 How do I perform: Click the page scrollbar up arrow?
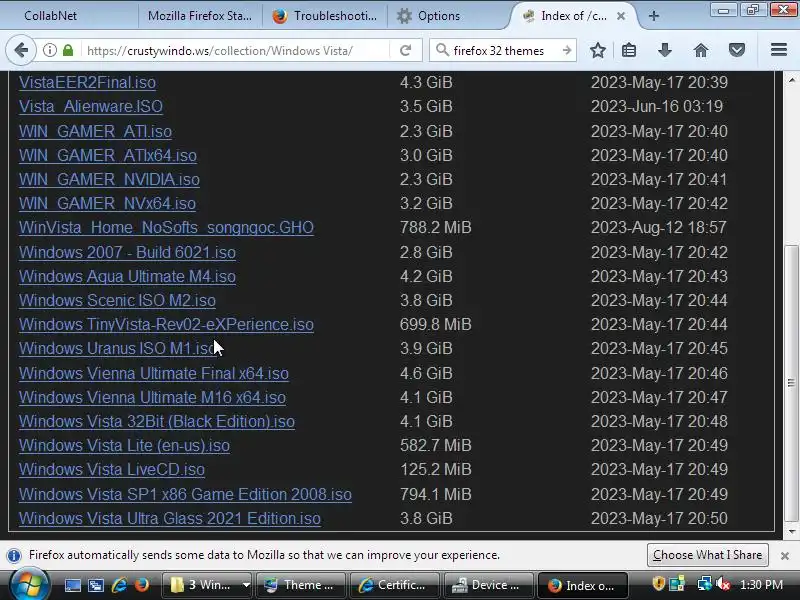click(791, 80)
